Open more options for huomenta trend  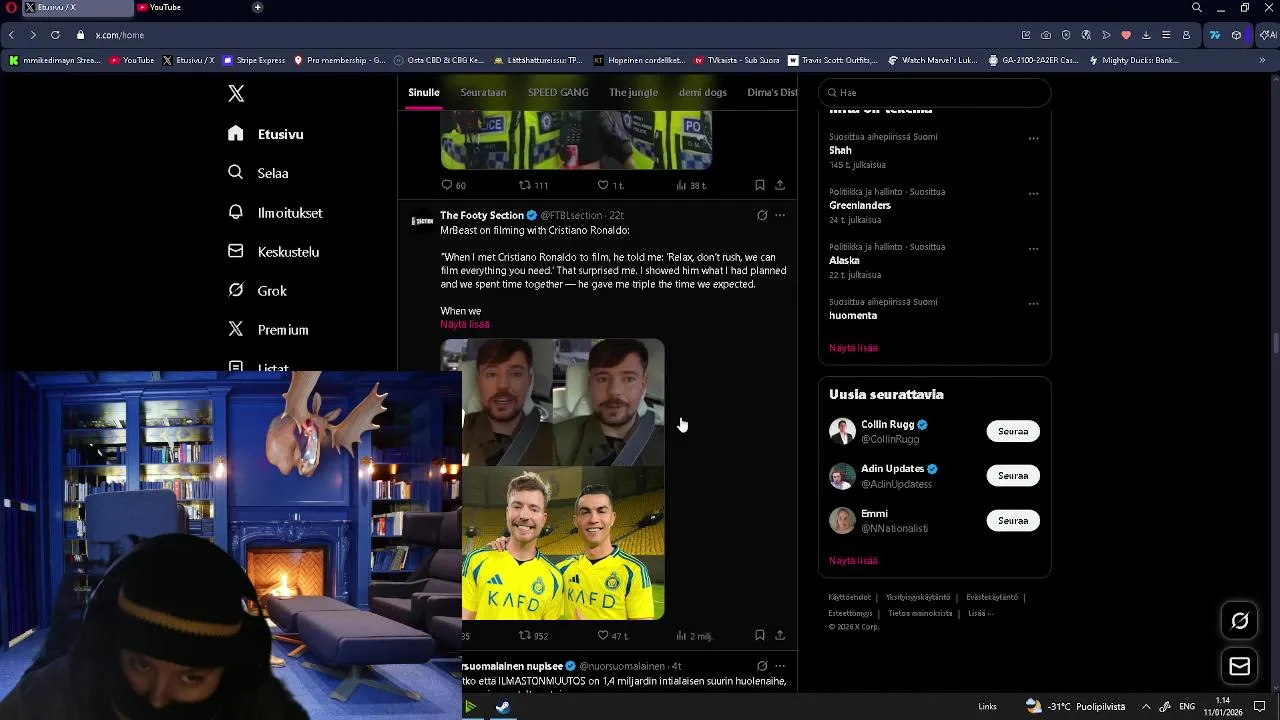(1033, 303)
